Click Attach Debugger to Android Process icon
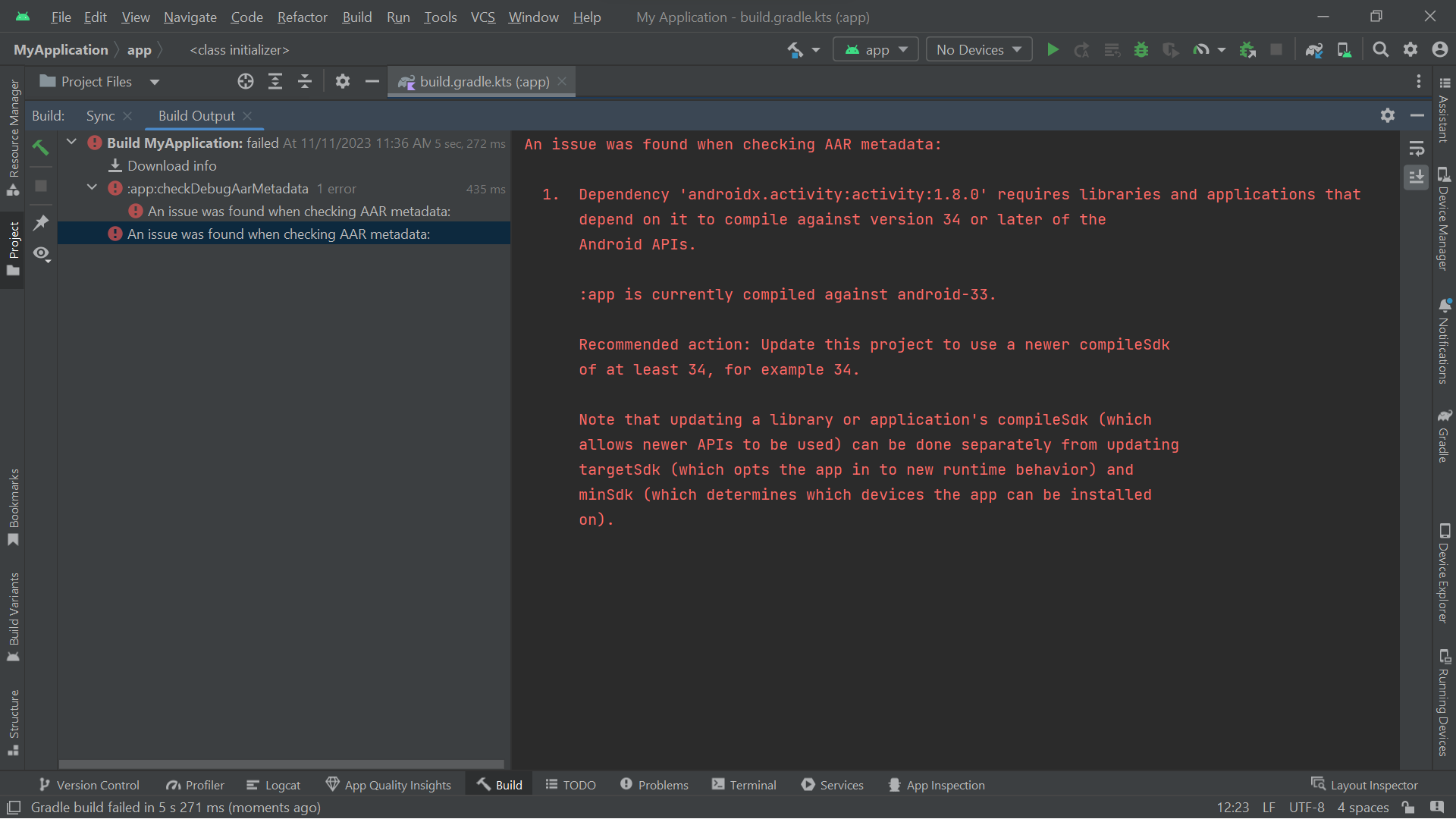 click(1247, 50)
